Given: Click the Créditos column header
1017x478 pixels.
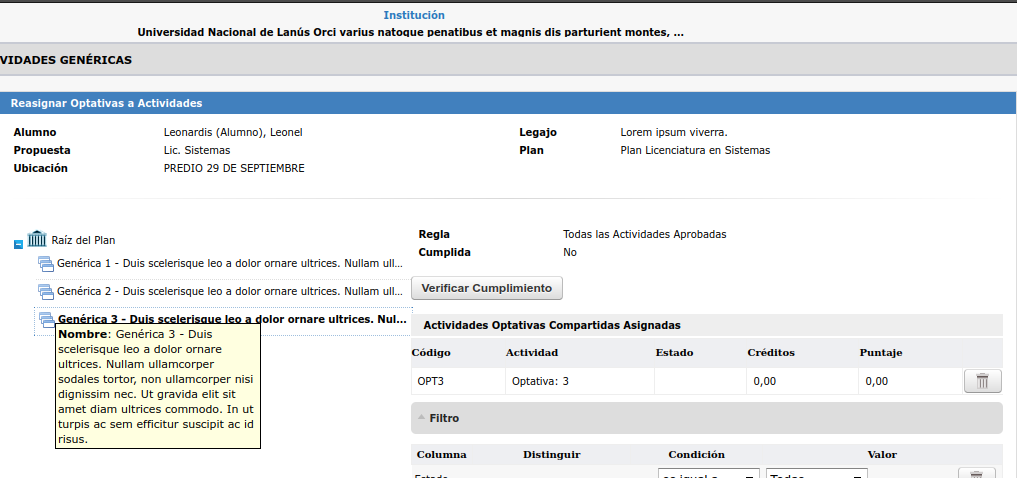Looking at the screenshot, I should [x=772, y=353].
